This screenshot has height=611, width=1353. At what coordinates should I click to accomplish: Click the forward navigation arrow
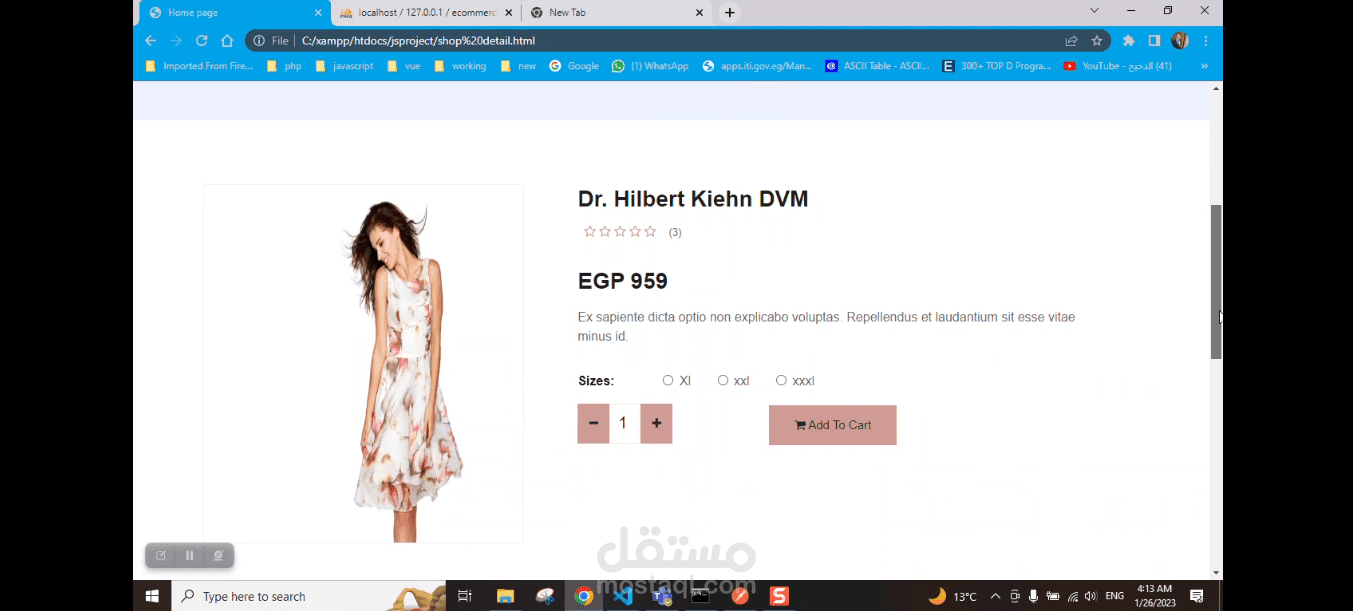click(176, 41)
